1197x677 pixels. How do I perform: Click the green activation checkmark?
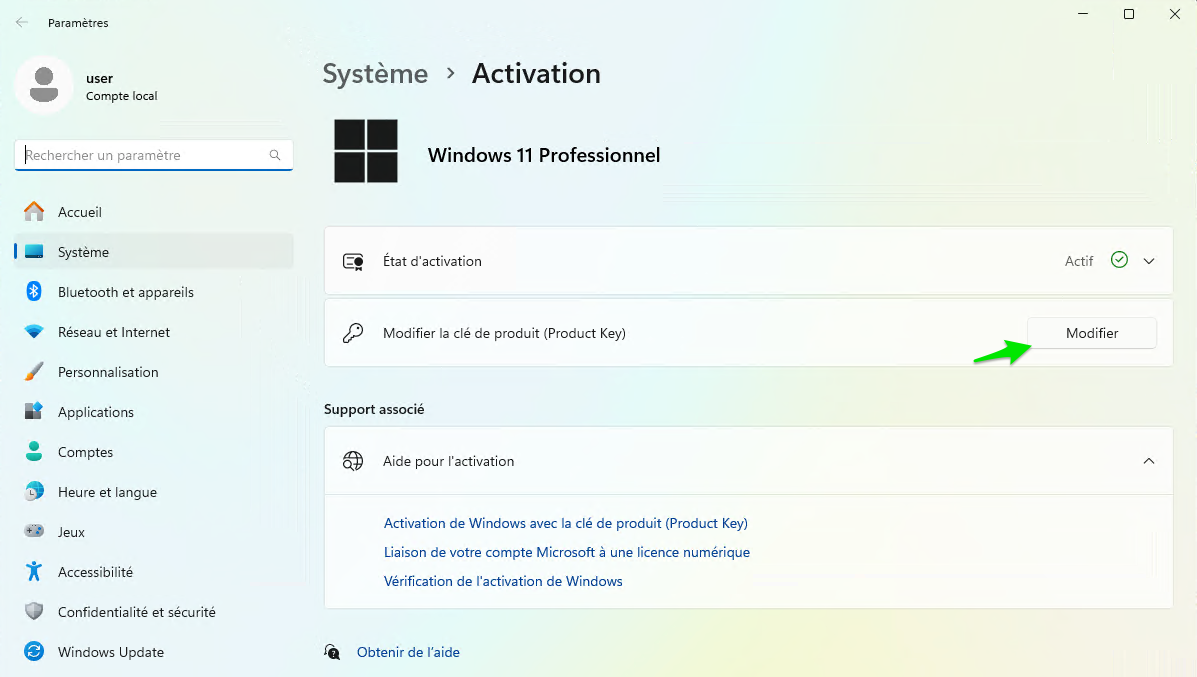click(1119, 260)
